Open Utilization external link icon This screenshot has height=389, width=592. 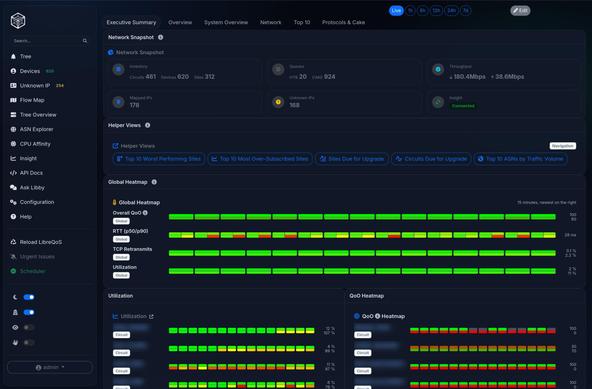click(x=151, y=316)
